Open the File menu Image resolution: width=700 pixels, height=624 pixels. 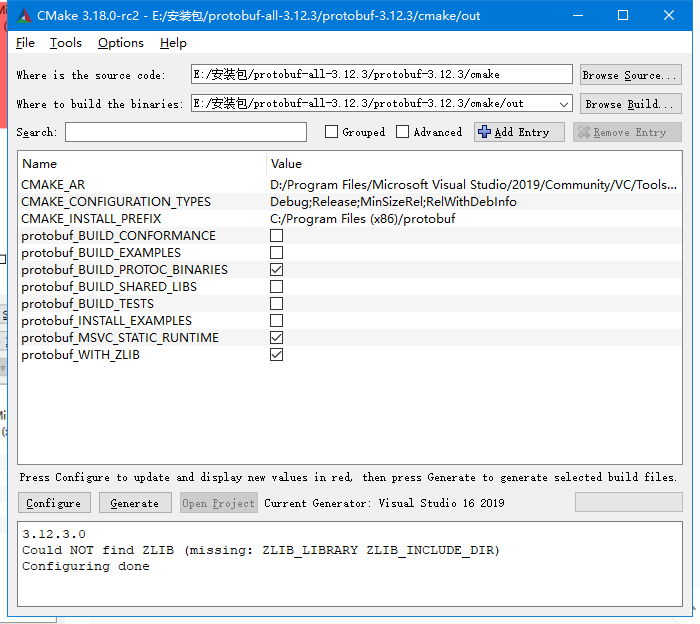tap(25, 43)
